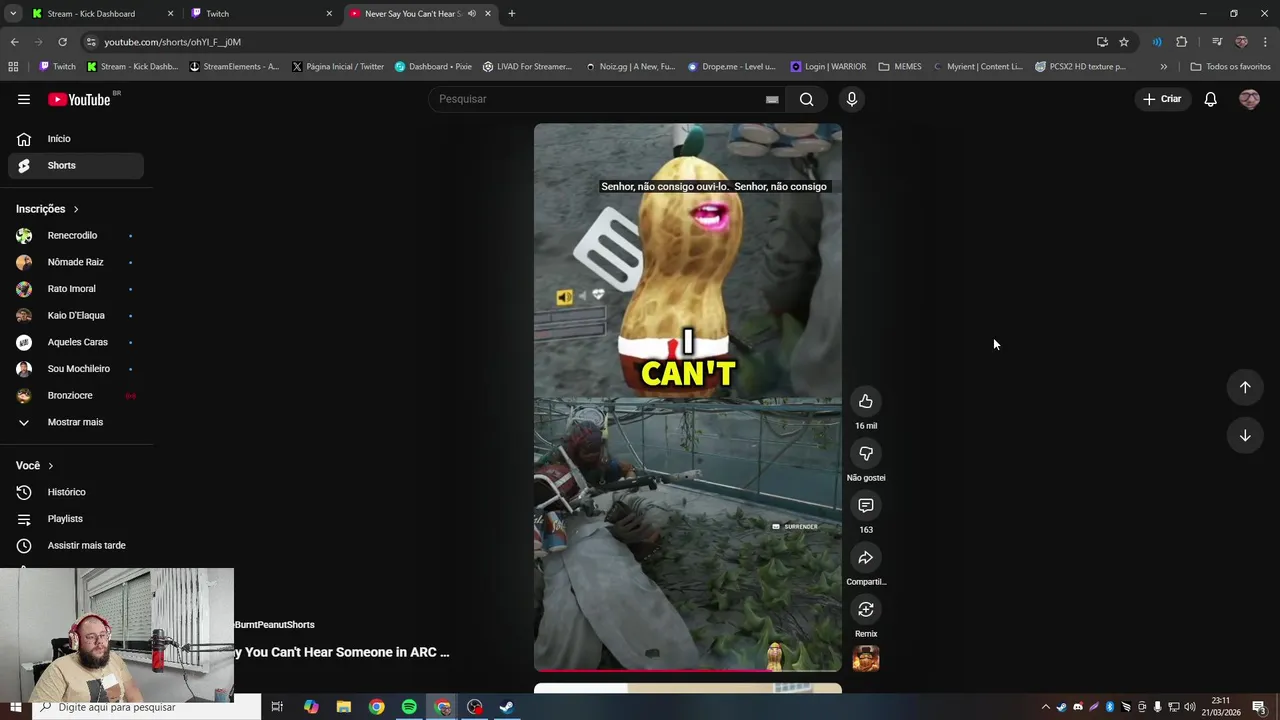Open the comments icon showing 163
This screenshot has height=720, width=1280.
click(866, 505)
